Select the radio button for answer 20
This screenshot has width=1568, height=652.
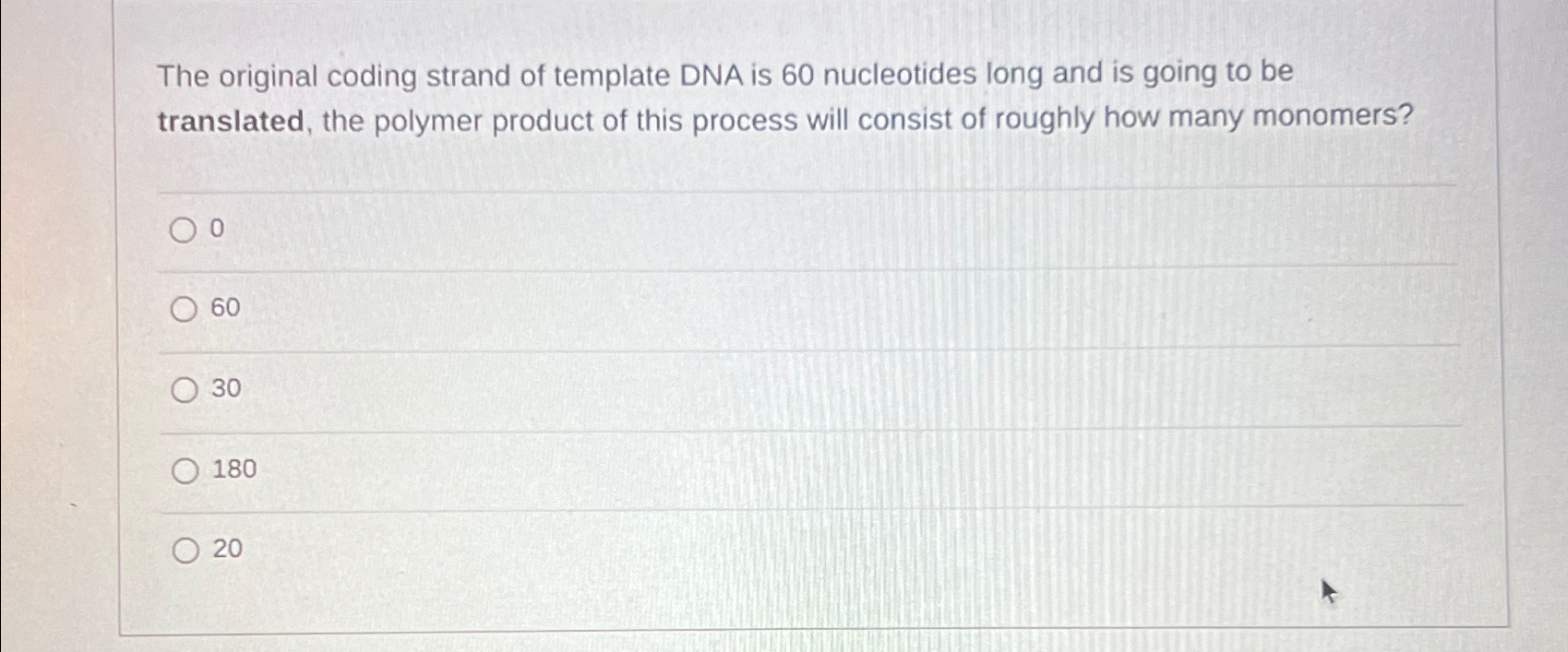pyautogui.click(x=186, y=550)
